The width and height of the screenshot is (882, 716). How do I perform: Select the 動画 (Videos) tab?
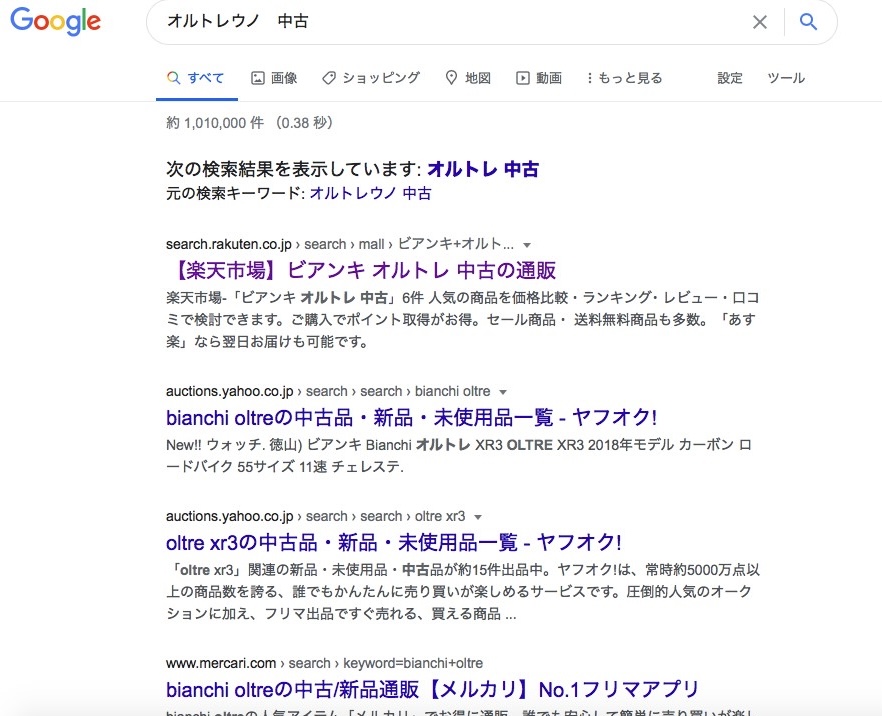(539, 78)
